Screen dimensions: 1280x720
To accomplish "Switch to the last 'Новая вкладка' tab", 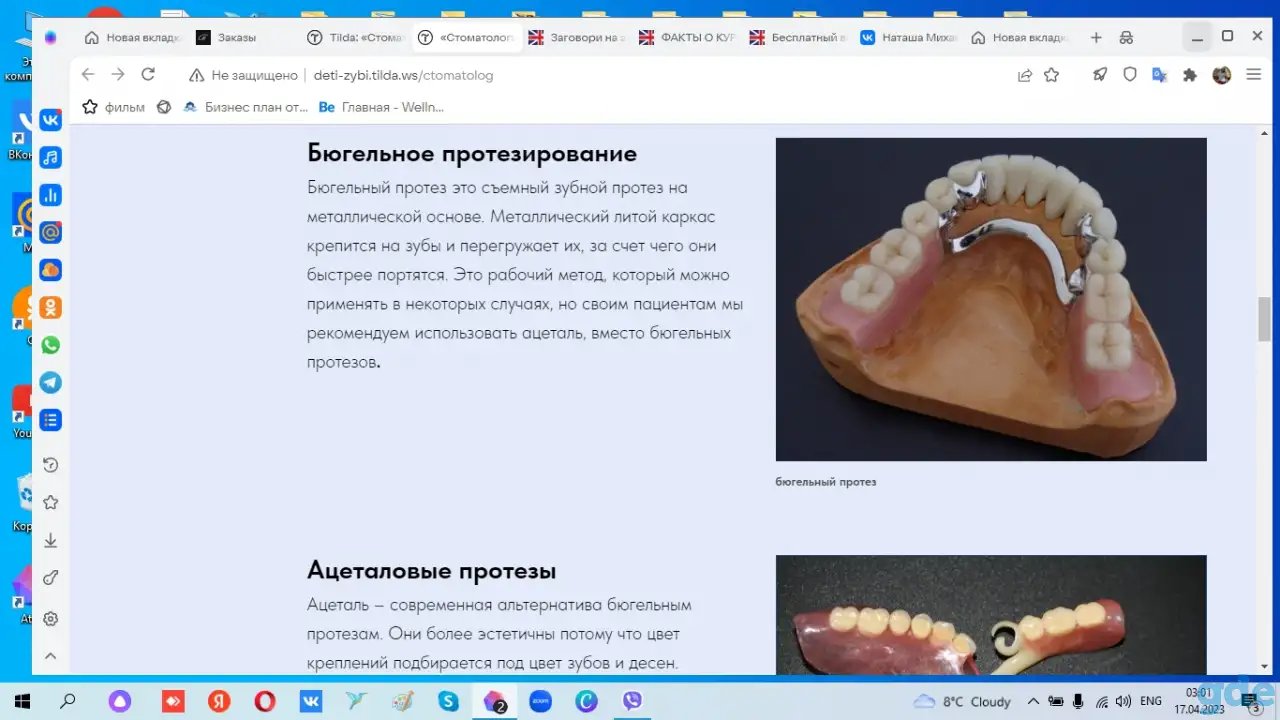I will pos(1020,37).
